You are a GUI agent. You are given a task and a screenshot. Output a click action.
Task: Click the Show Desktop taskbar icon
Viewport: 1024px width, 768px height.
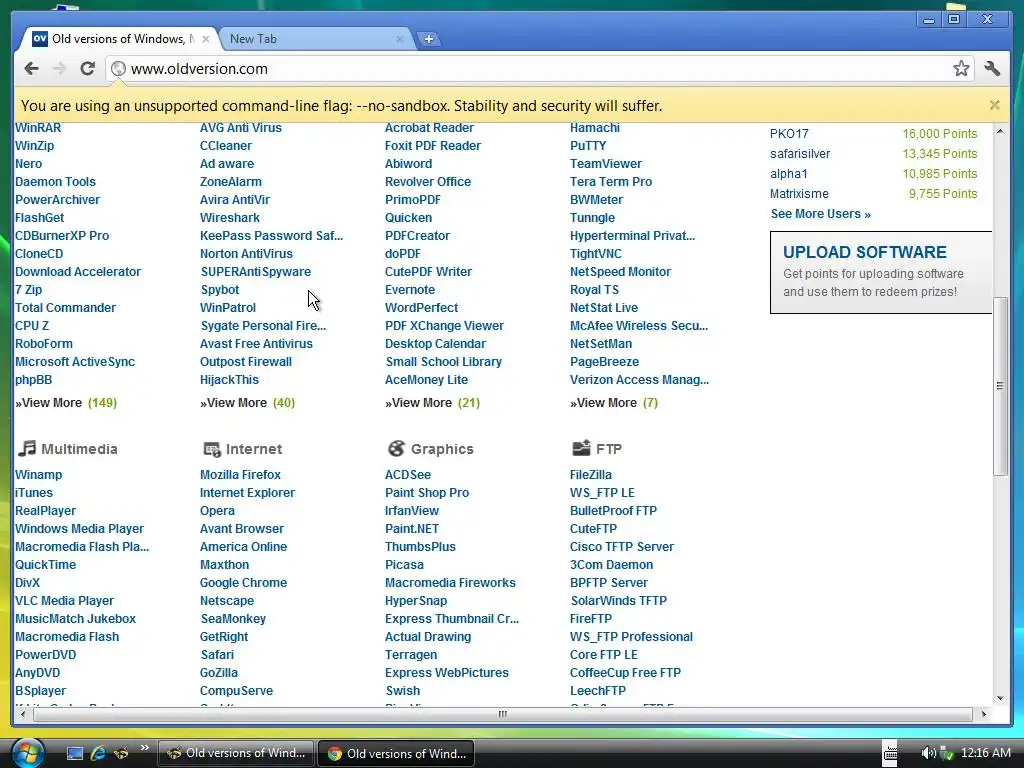click(x=74, y=754)
